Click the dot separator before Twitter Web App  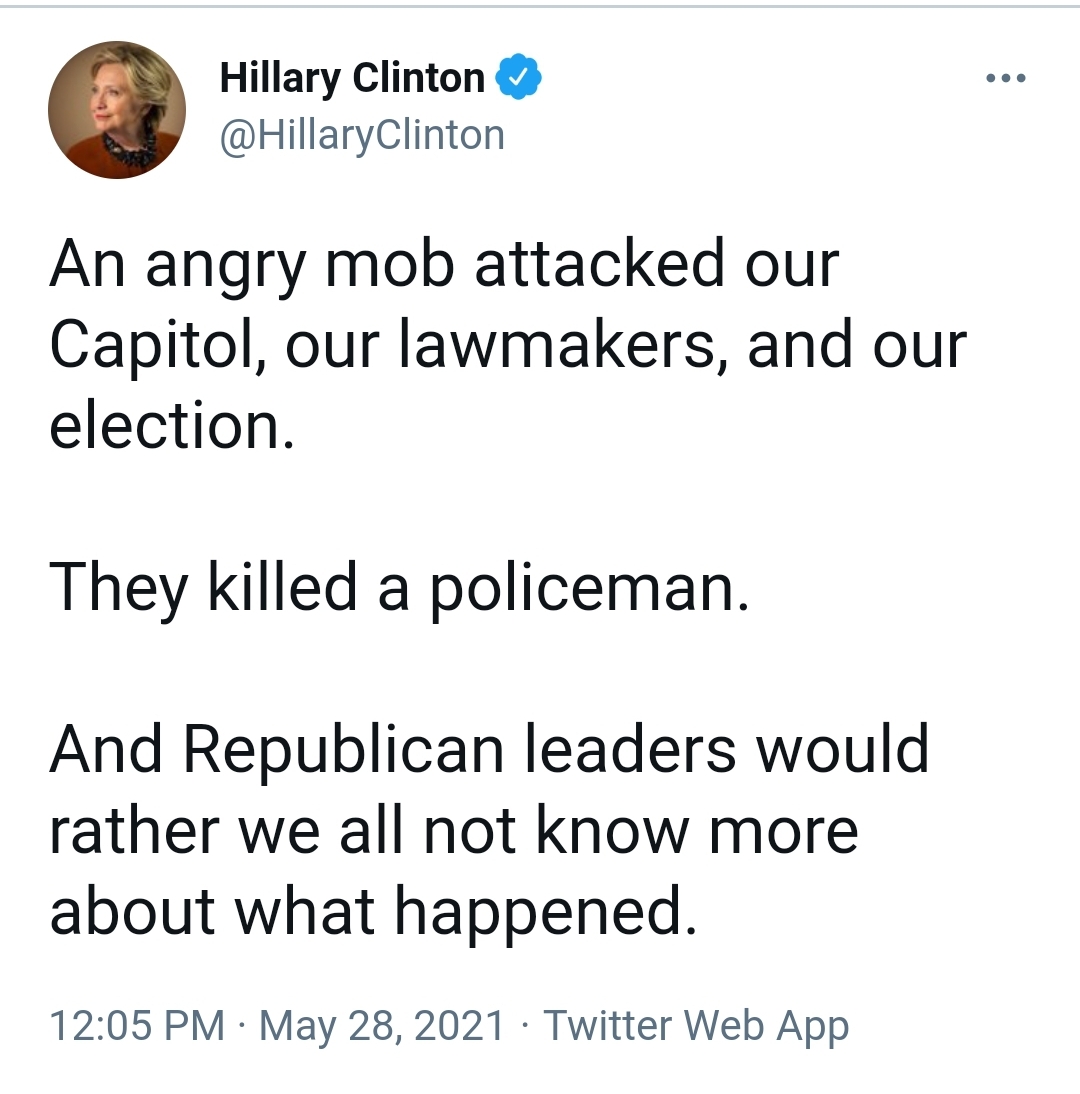pyautogui.click(x=524, y=1026)
